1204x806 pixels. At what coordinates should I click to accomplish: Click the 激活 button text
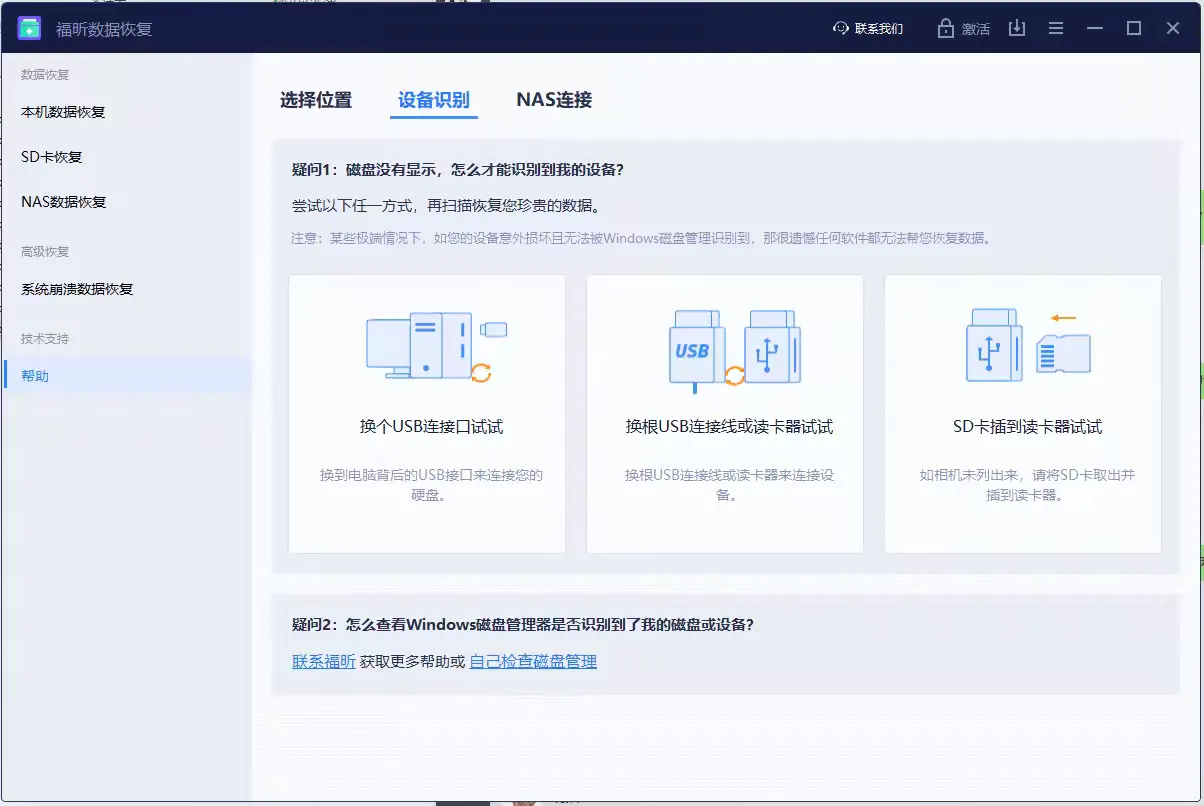[x=976, y=29]
